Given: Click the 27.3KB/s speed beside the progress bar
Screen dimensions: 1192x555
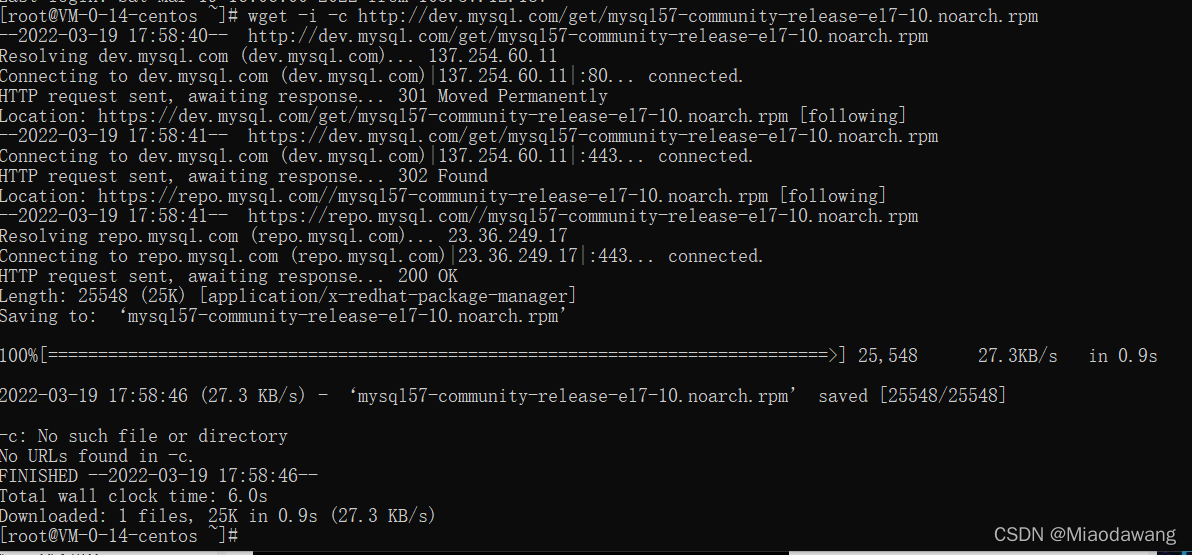Looking at the screenshot, I should [x=1017, y=356].
